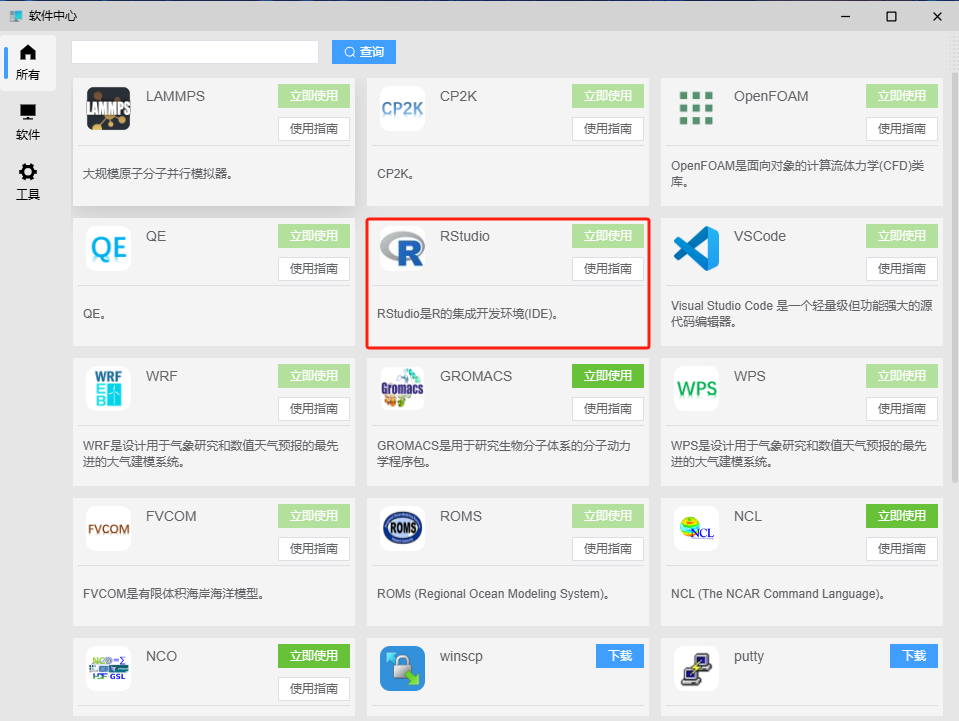Click the FVCOM logo icon
Screen dimensions: 959x721
108,529
